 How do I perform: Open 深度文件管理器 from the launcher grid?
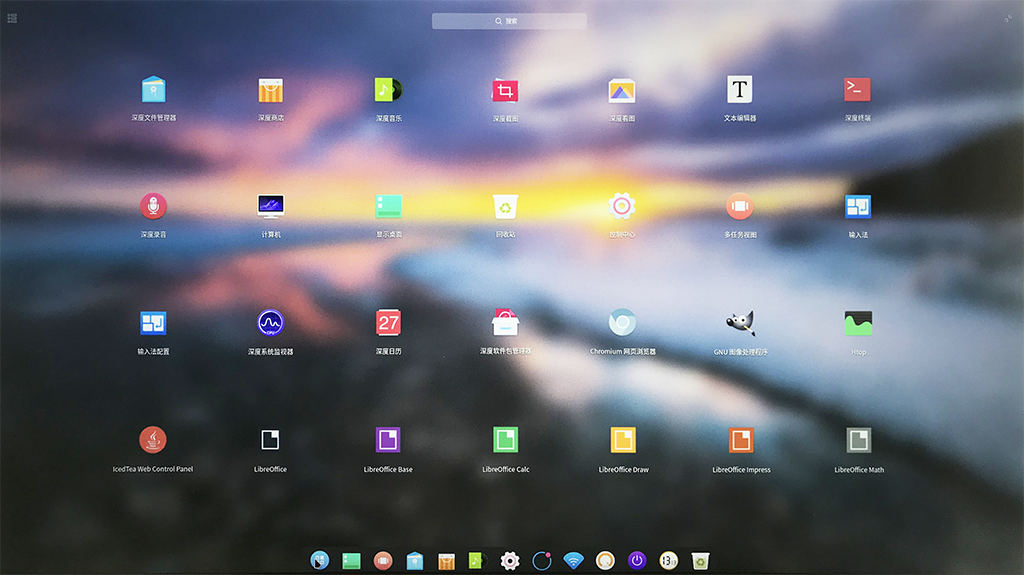click(153, 90)
